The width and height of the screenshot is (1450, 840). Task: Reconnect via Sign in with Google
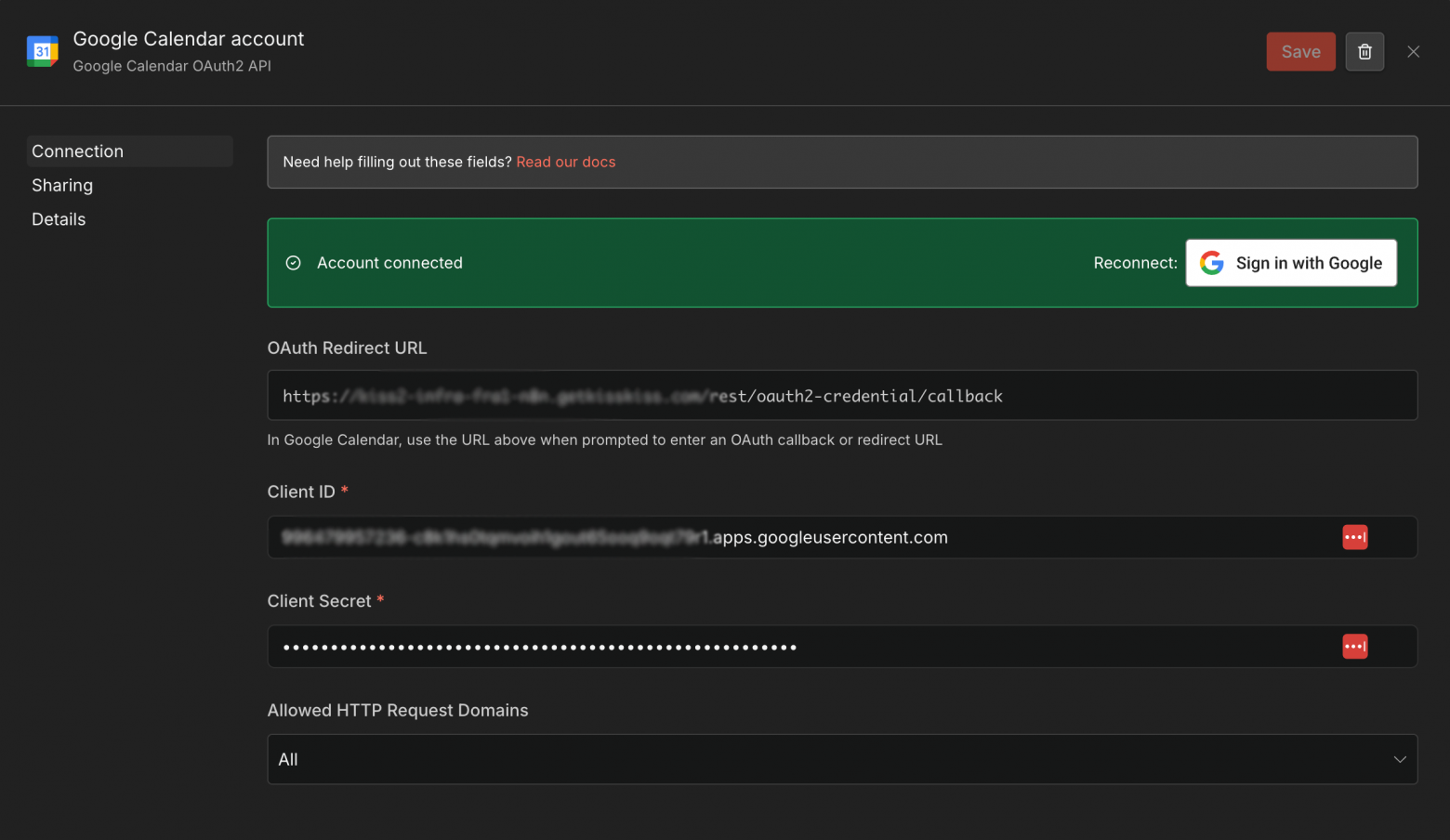pos(1291,263)
